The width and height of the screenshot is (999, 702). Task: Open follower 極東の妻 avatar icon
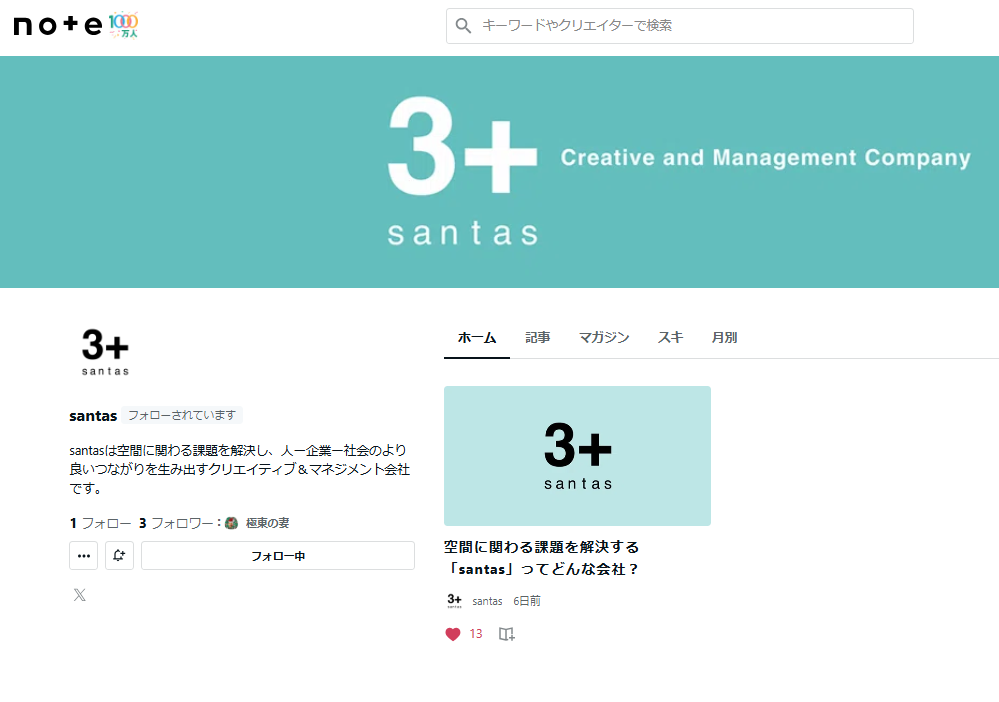(x=232, y=523)
